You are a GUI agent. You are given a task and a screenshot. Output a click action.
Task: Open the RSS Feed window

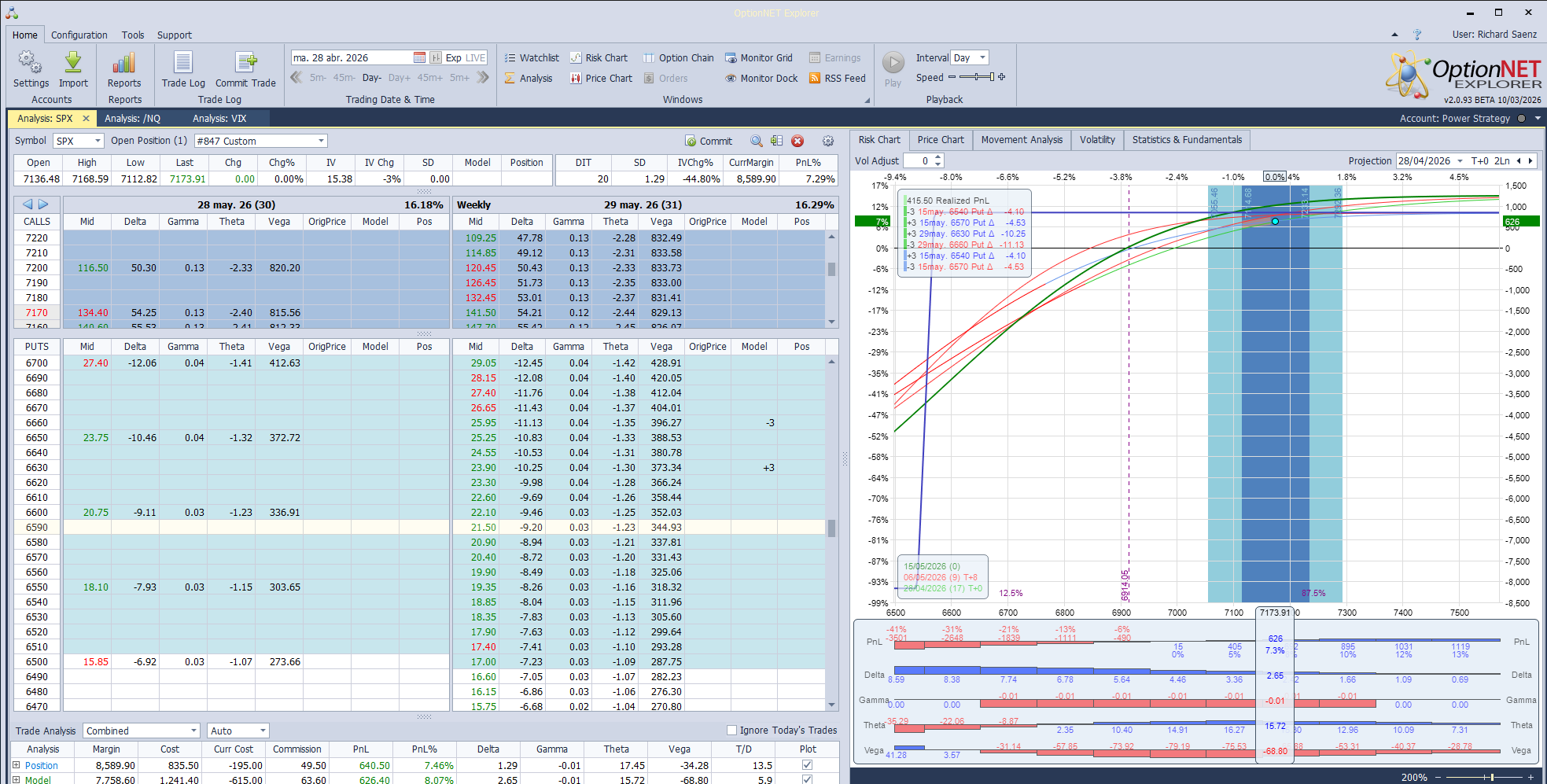click(x=837, y=78)
